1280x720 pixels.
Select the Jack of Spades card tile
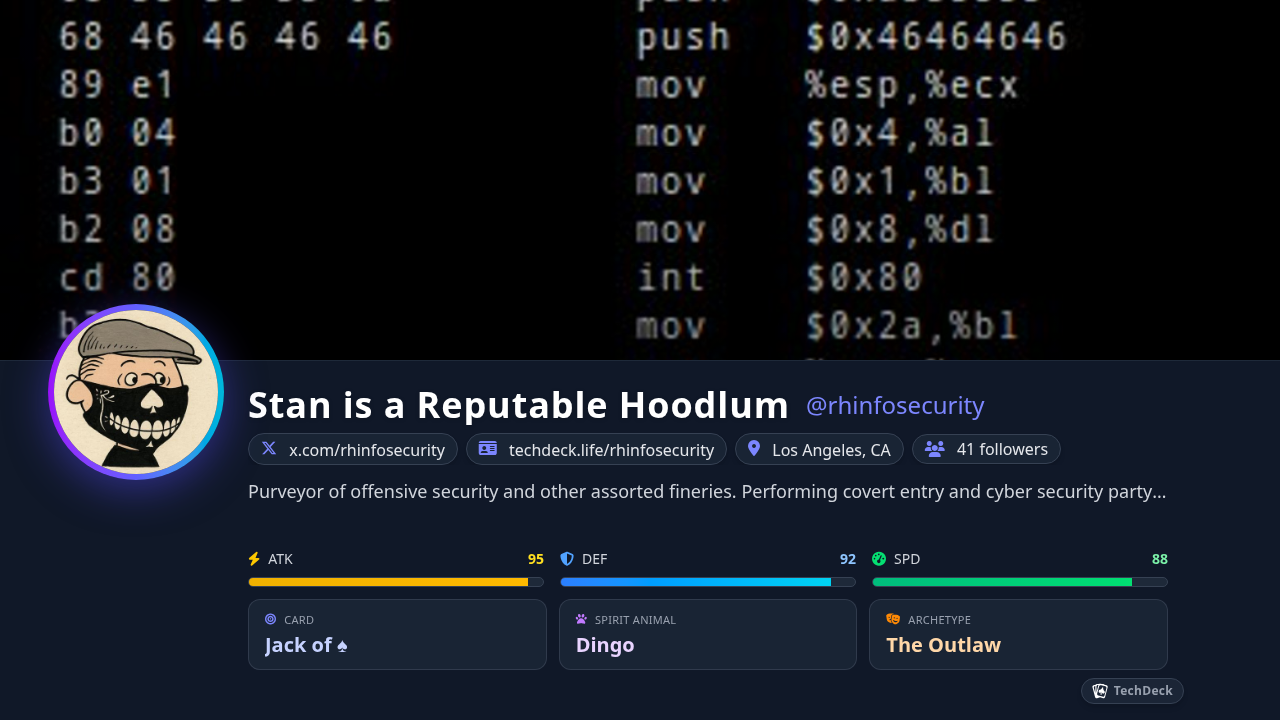coord(397,634)
